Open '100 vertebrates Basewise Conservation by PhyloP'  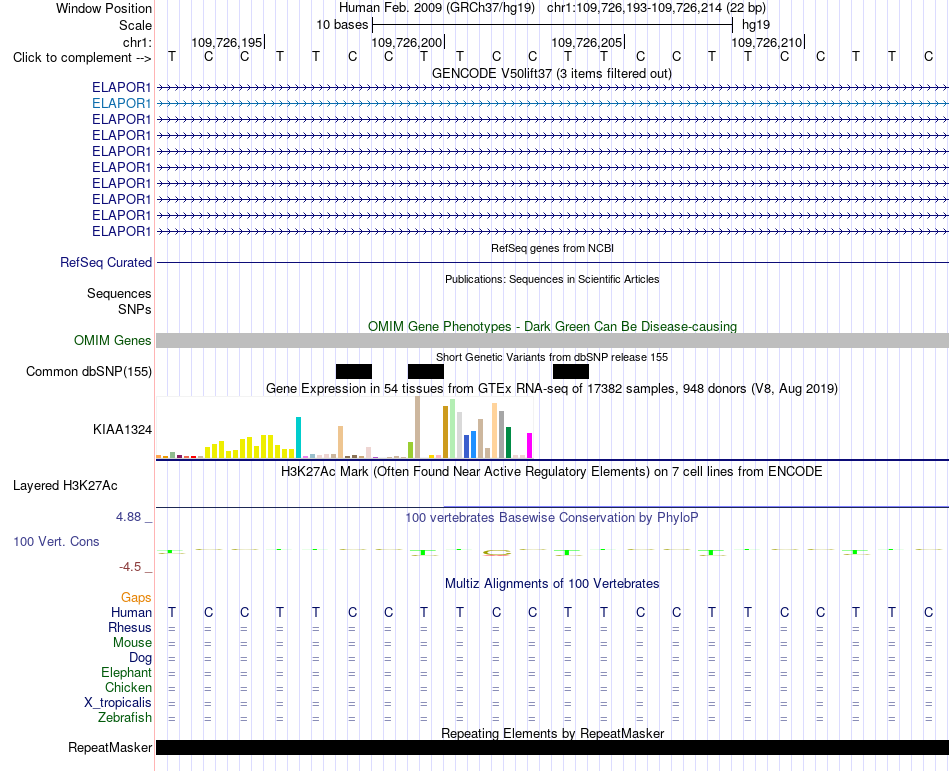552,518
